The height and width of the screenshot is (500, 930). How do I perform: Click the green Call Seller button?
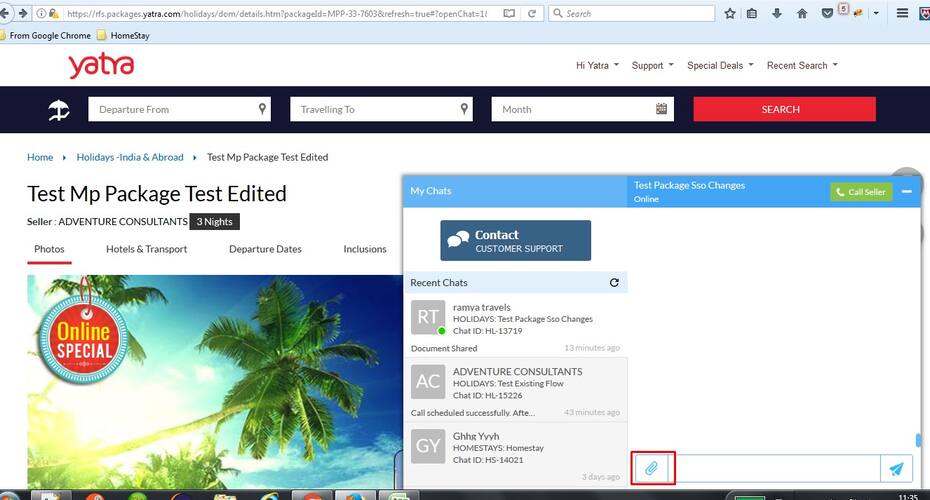861,192
